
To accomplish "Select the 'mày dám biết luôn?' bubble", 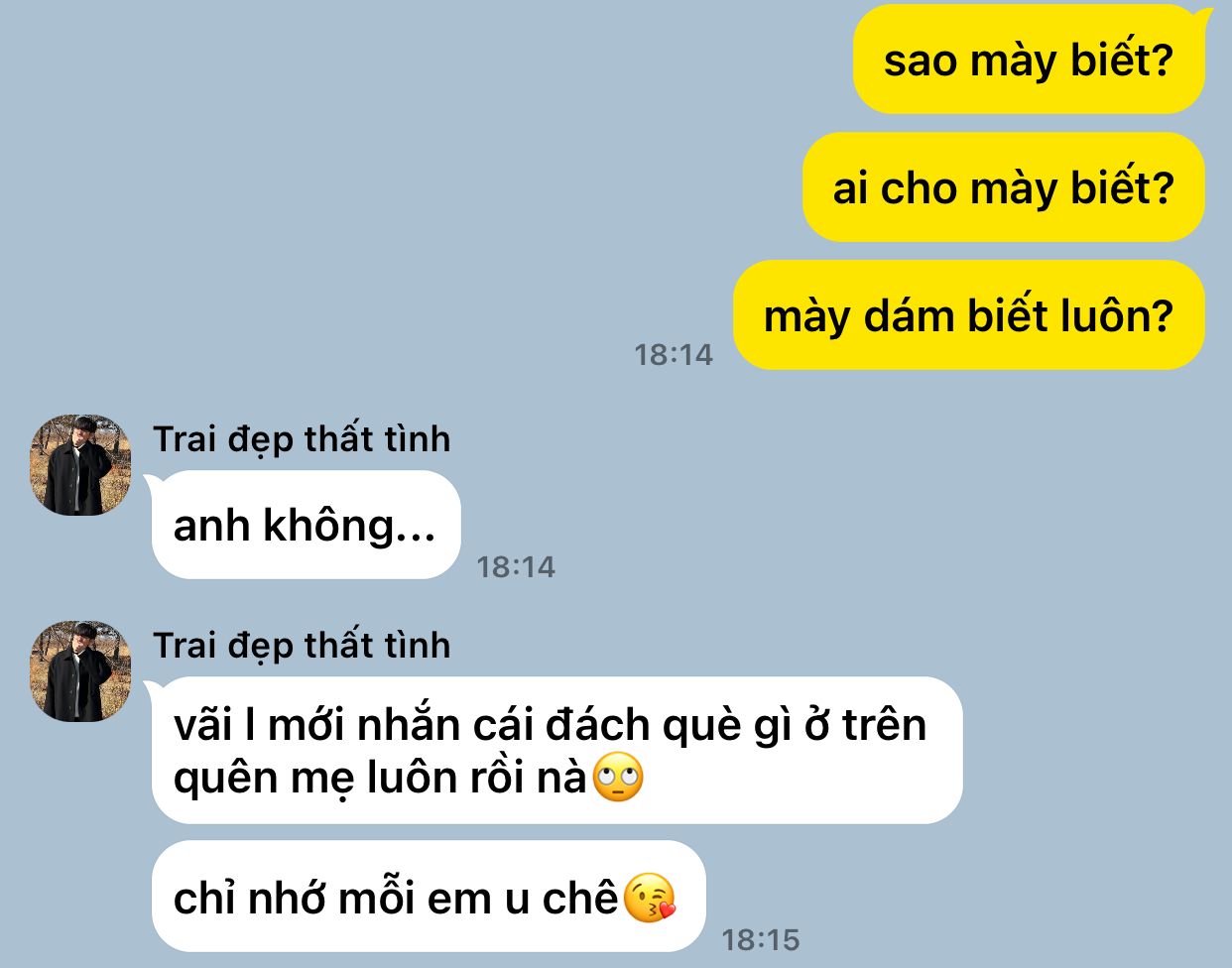I will click(x=968, y=315).
